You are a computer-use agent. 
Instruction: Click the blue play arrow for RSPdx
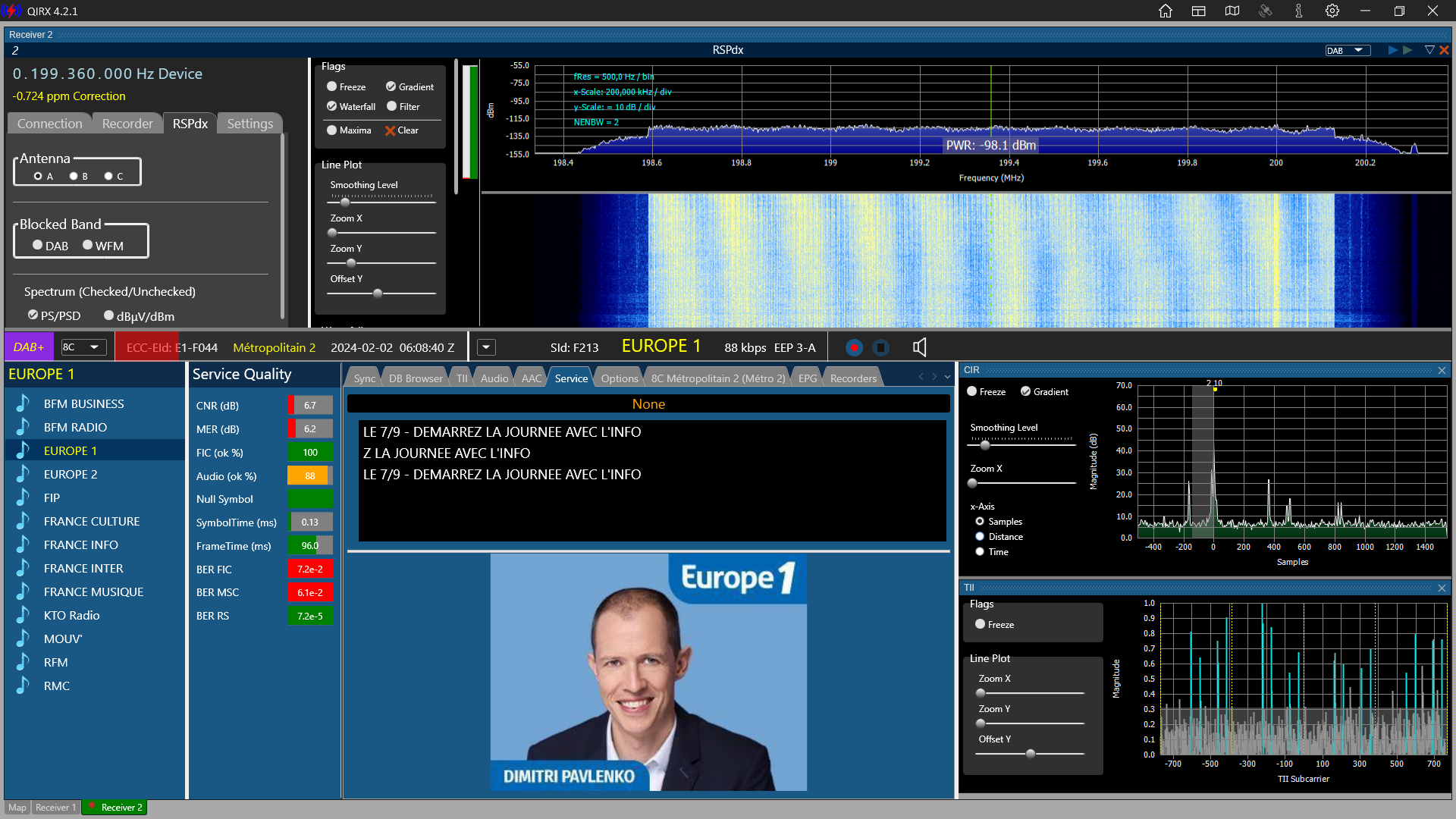1392,50
